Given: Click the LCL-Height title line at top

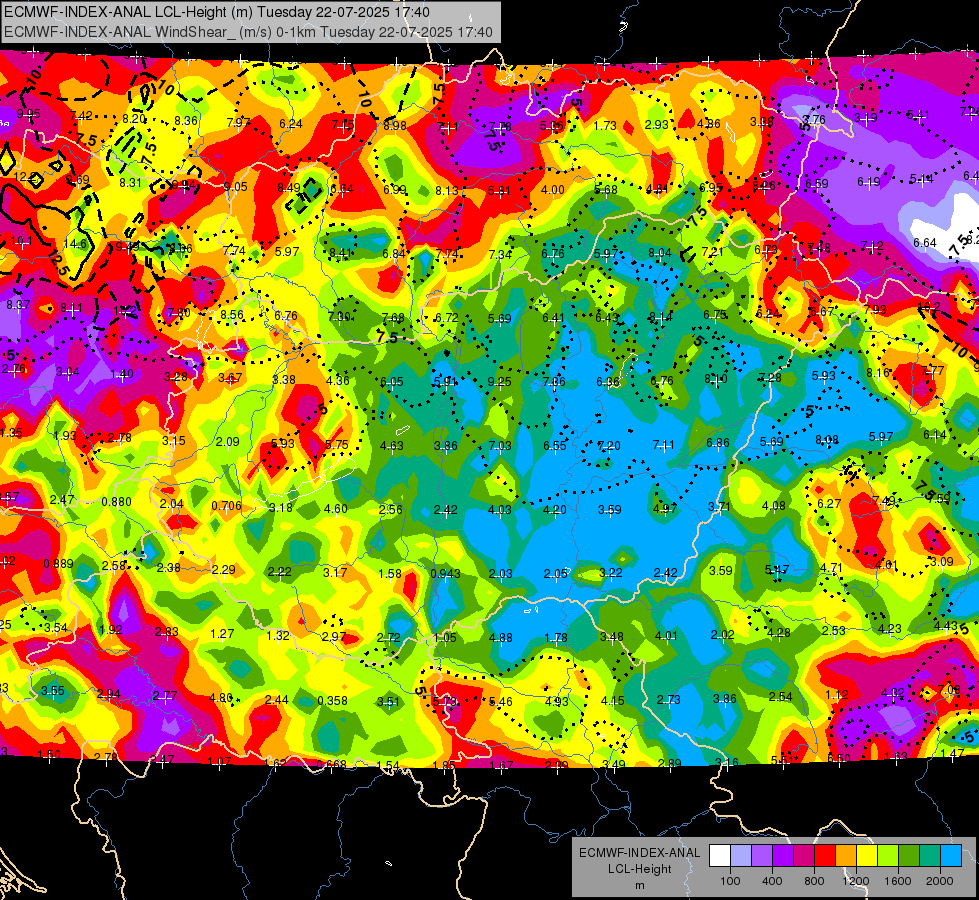Looking at the screenshot, I should [216, 12].
